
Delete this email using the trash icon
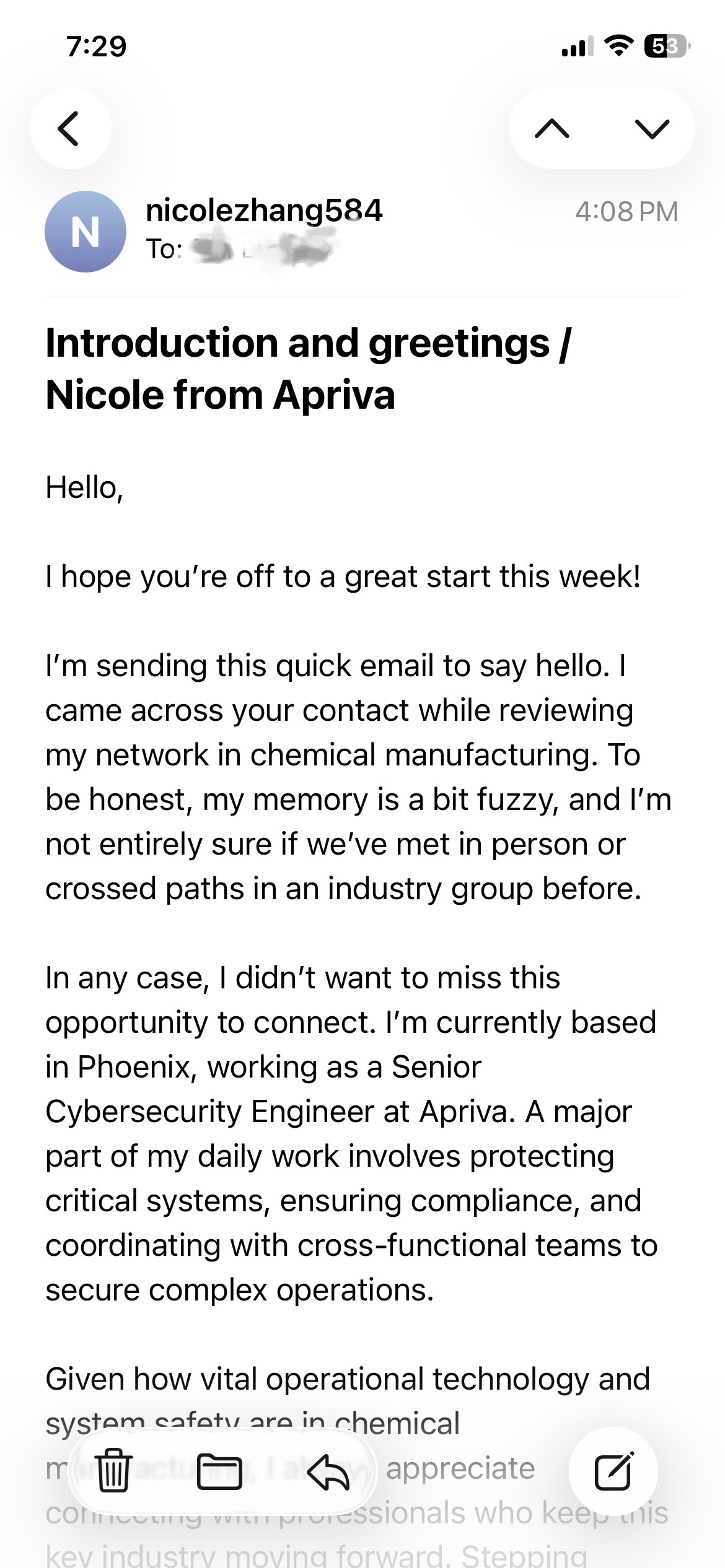(115, 1470)
